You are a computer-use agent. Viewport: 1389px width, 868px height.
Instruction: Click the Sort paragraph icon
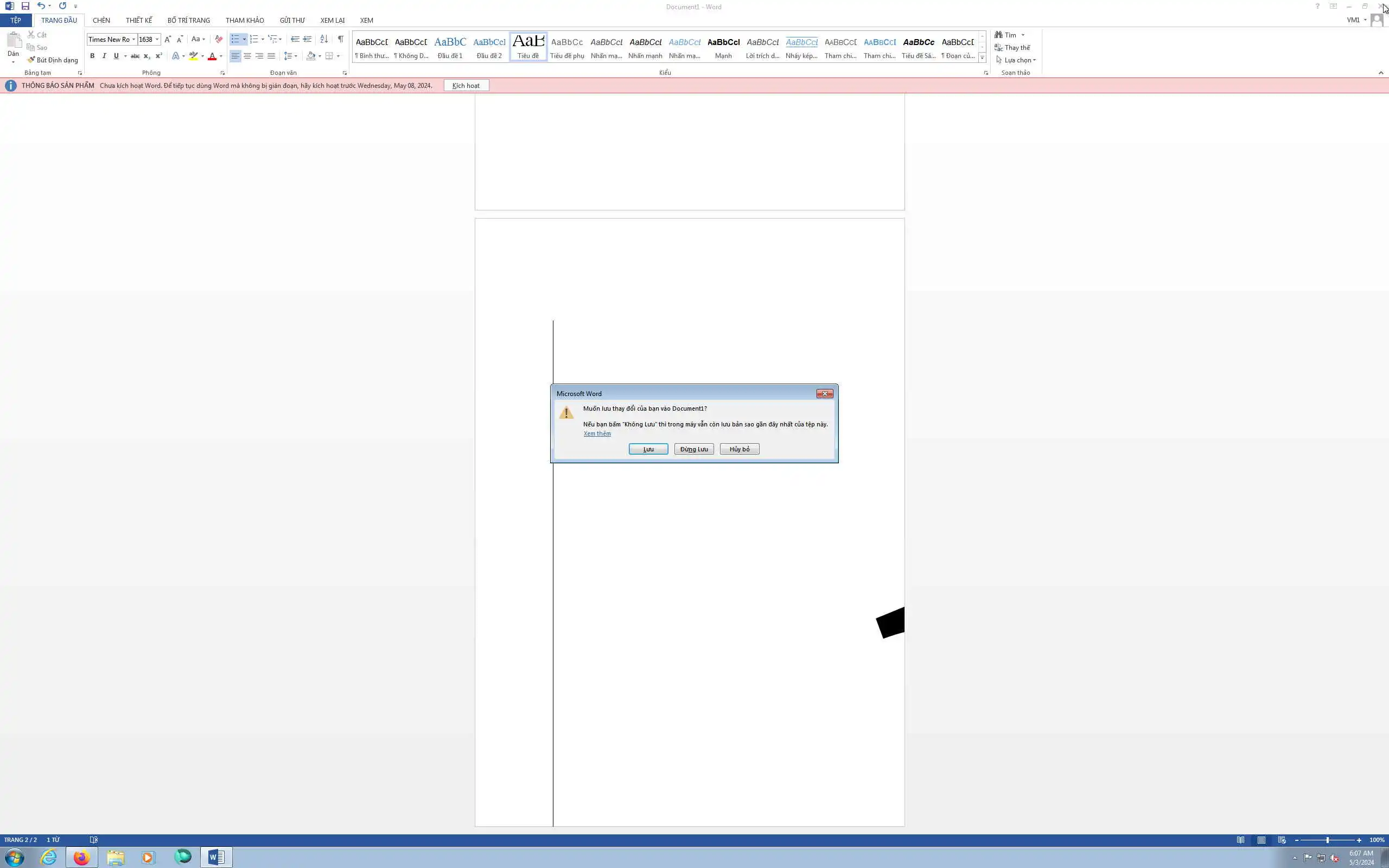(324, 39)
